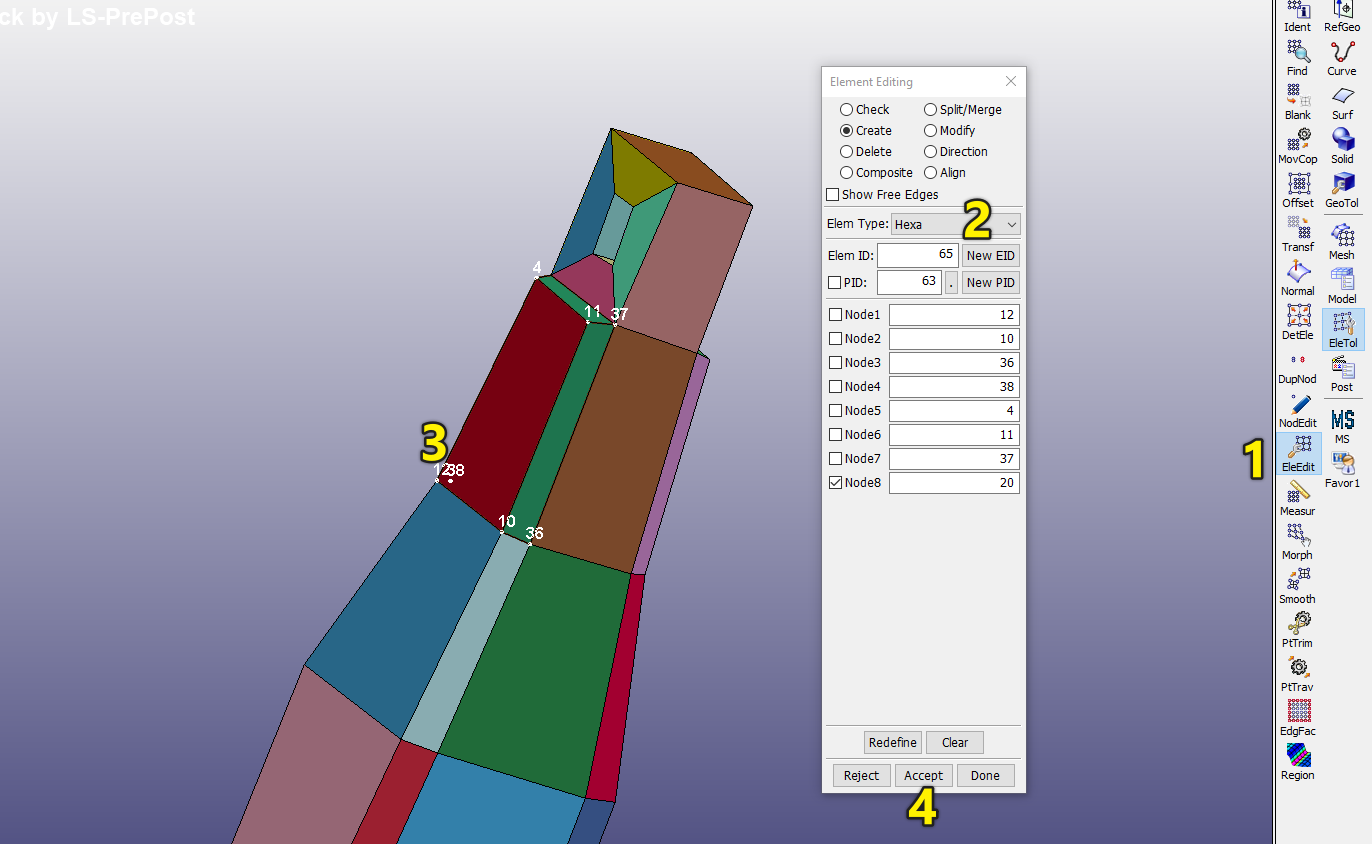Enable Show Free Edges checkbox
The height and width of the screenshot is (844, 1372).
click(x=832, y=195)
